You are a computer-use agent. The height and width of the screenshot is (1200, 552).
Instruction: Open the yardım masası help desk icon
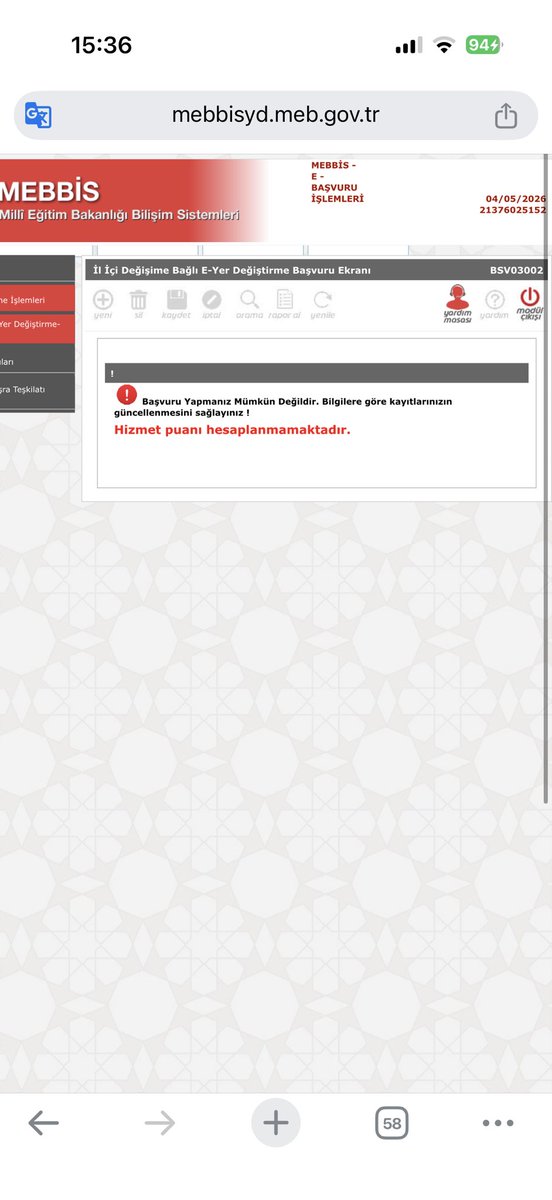click(x=458, y=303)
